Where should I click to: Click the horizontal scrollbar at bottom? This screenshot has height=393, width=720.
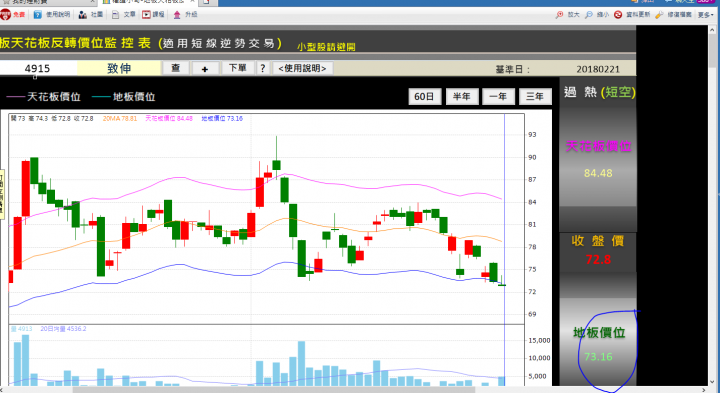[x=354, y=390]
